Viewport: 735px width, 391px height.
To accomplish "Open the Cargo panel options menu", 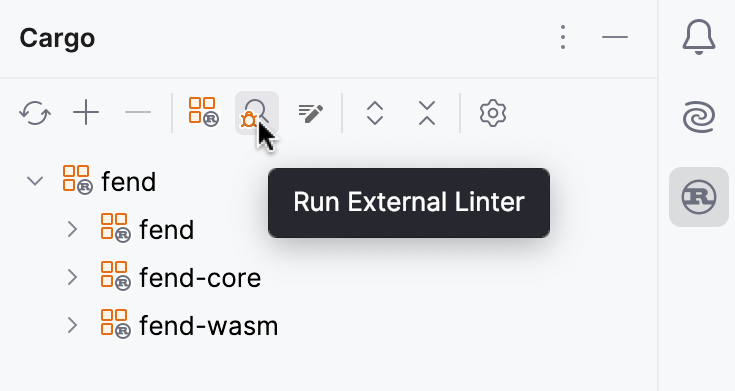I will (563, 37).
